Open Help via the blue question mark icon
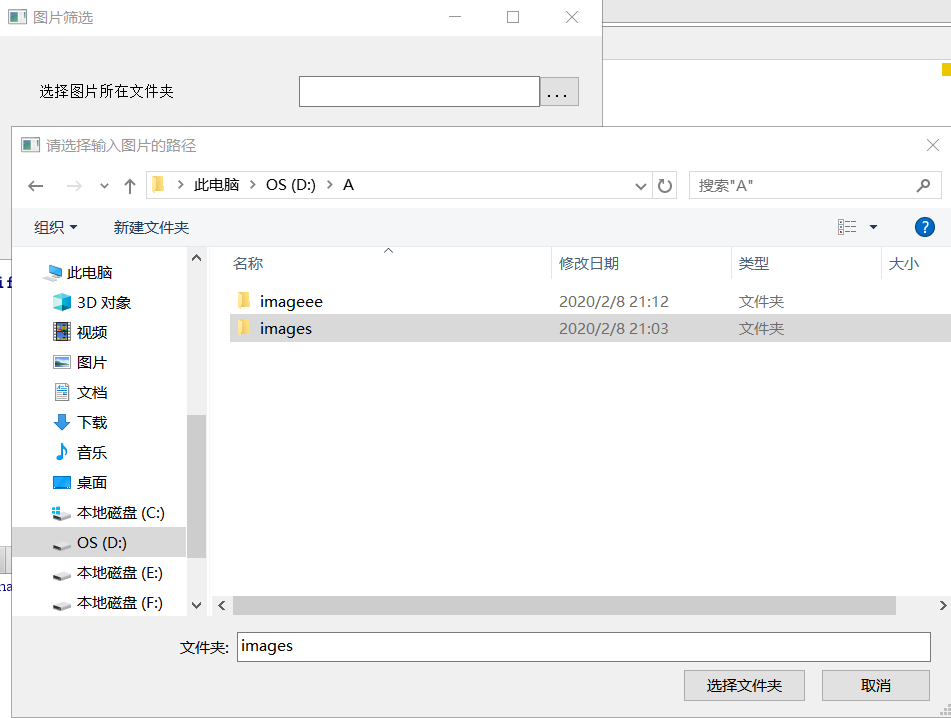 click(924, 226)
